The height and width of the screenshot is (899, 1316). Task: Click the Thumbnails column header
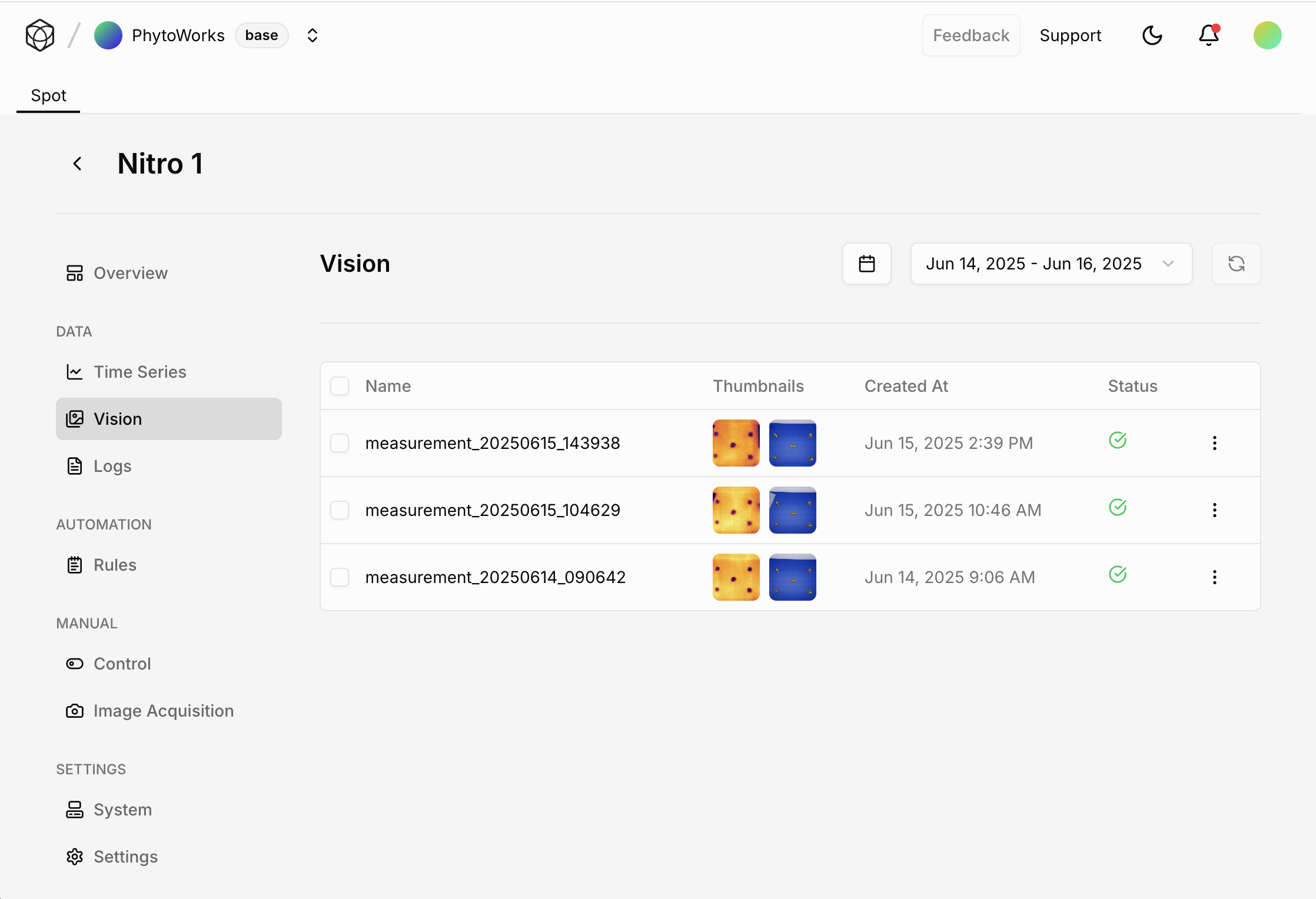pos(759,386)
